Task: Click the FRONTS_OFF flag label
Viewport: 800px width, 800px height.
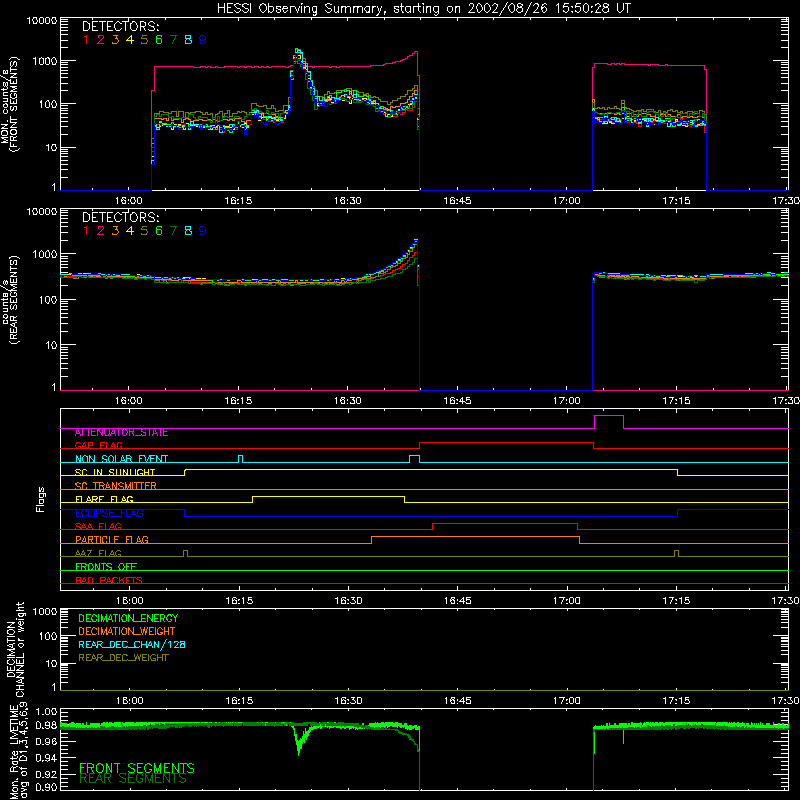Action: coord(106,567)
